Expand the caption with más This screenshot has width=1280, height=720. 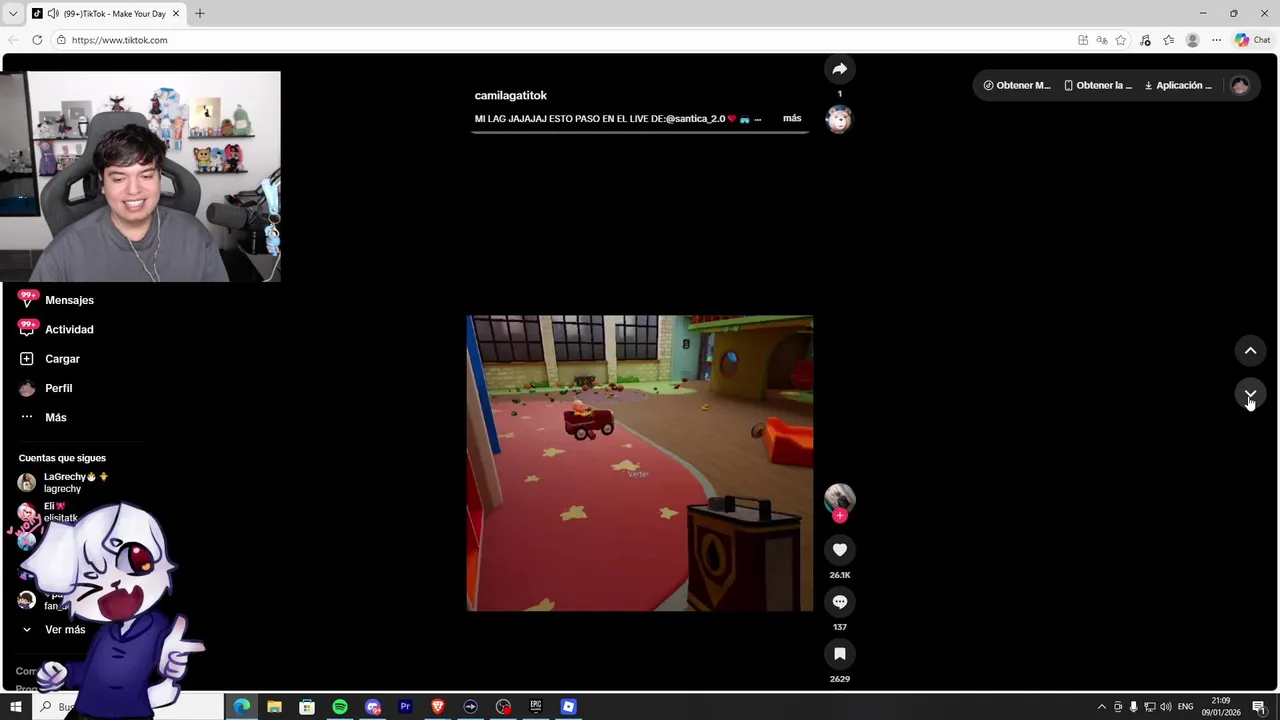[x=792, y=118]
